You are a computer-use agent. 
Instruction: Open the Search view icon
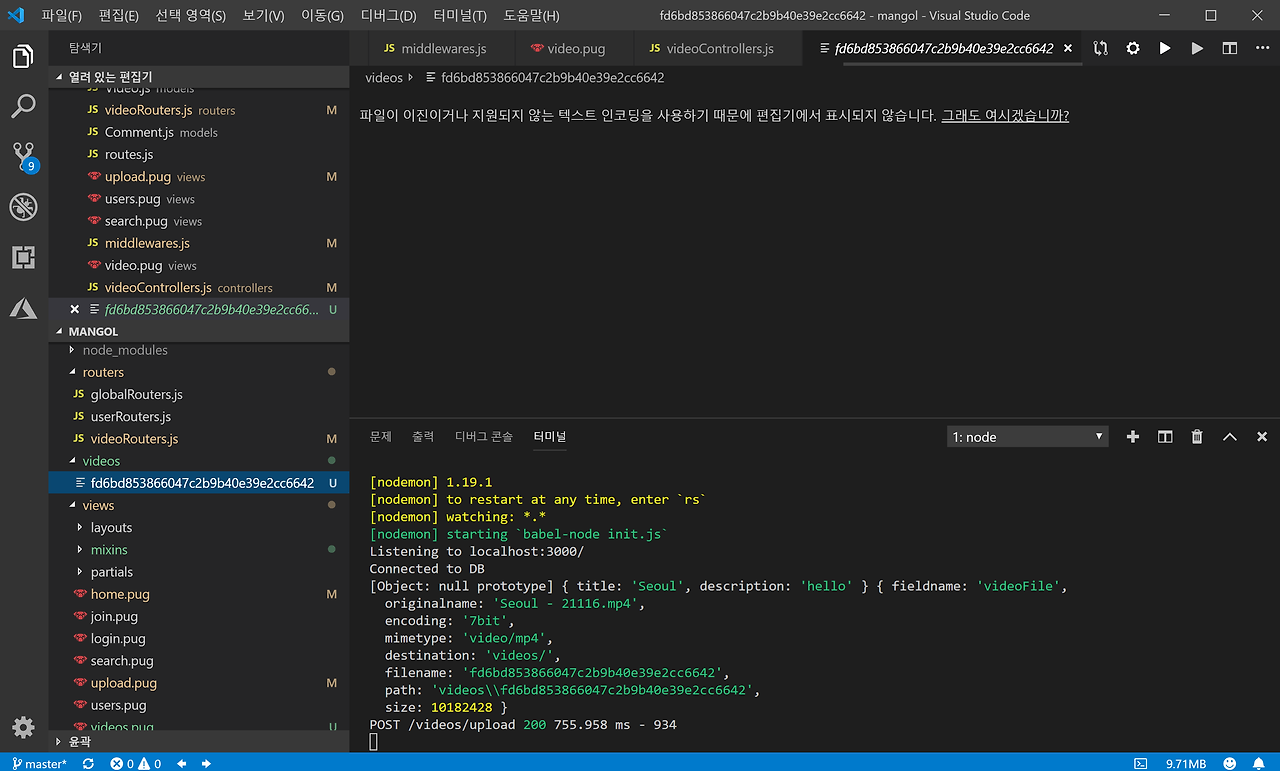[23, 106]
